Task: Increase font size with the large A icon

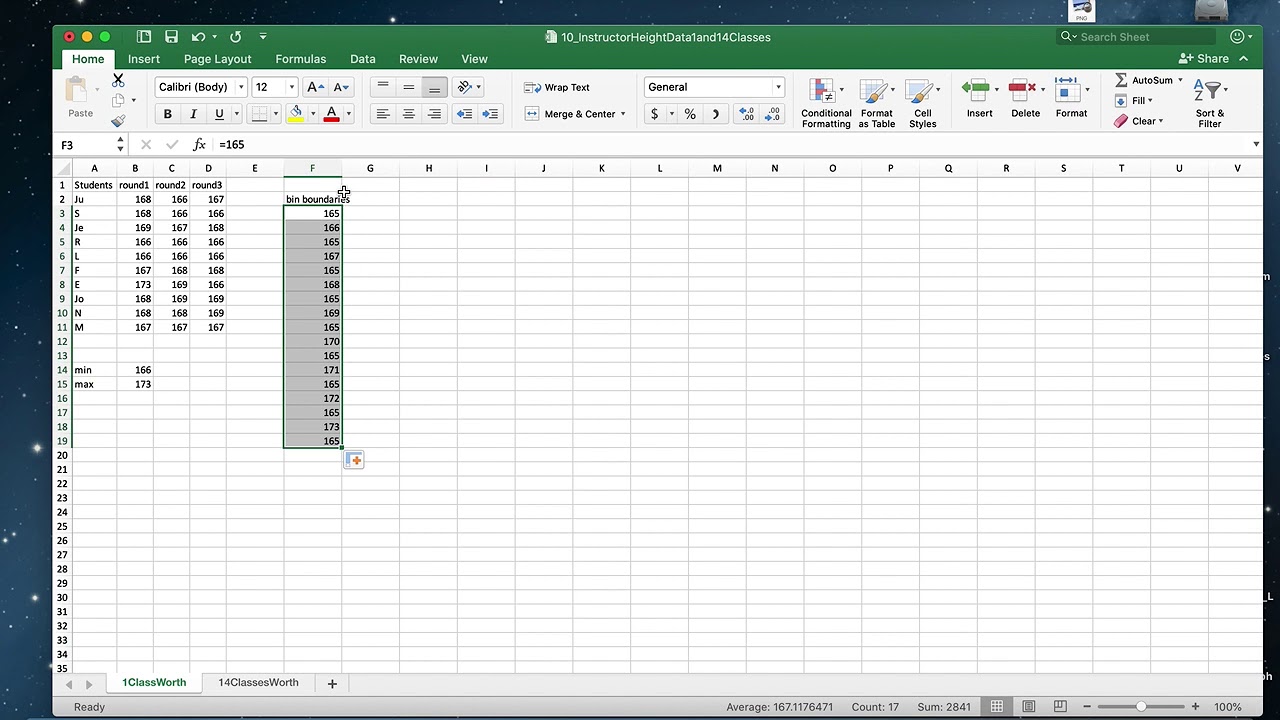Action: [315, 87]
